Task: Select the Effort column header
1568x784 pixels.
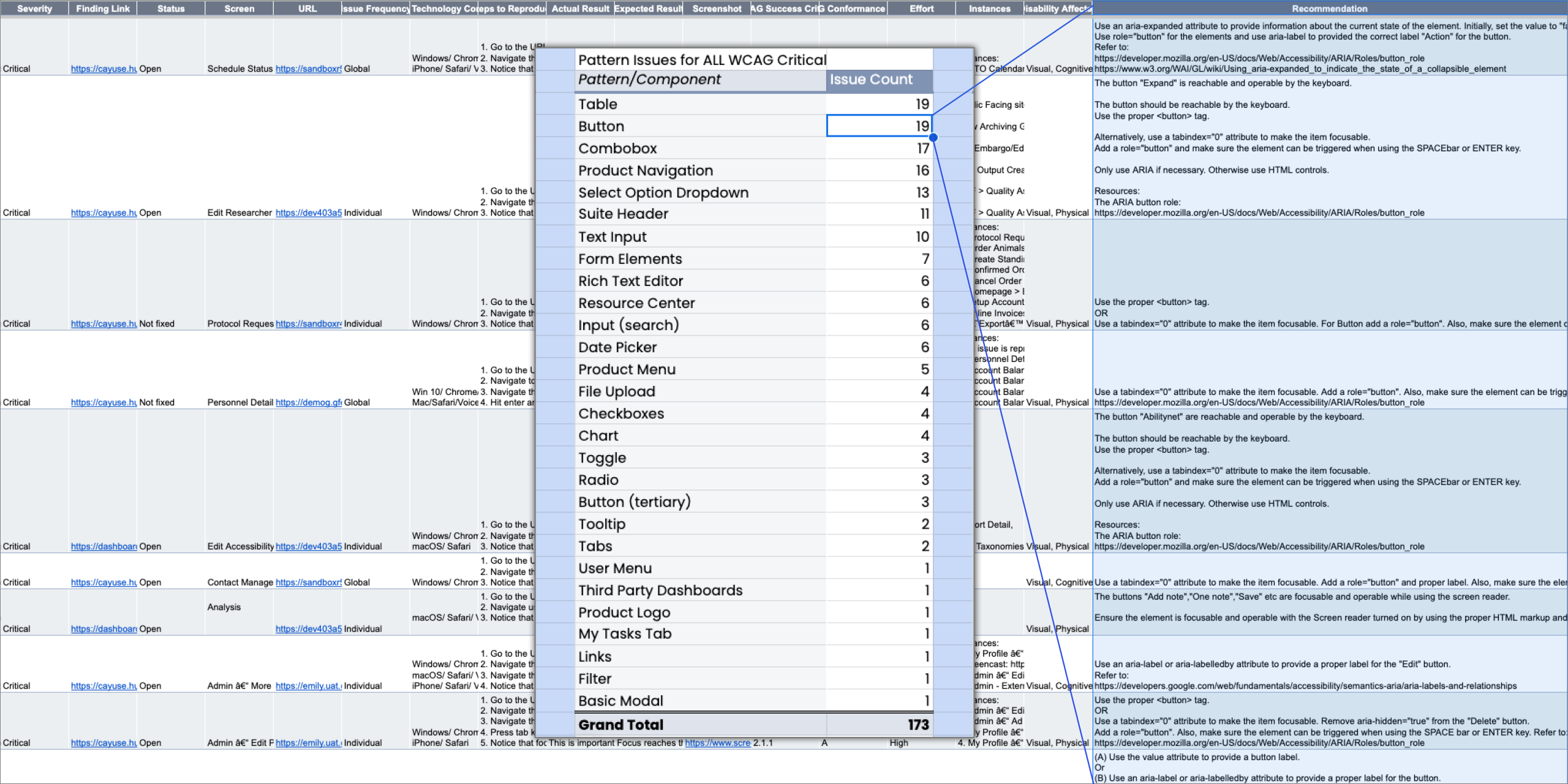Action: (921, 9)
